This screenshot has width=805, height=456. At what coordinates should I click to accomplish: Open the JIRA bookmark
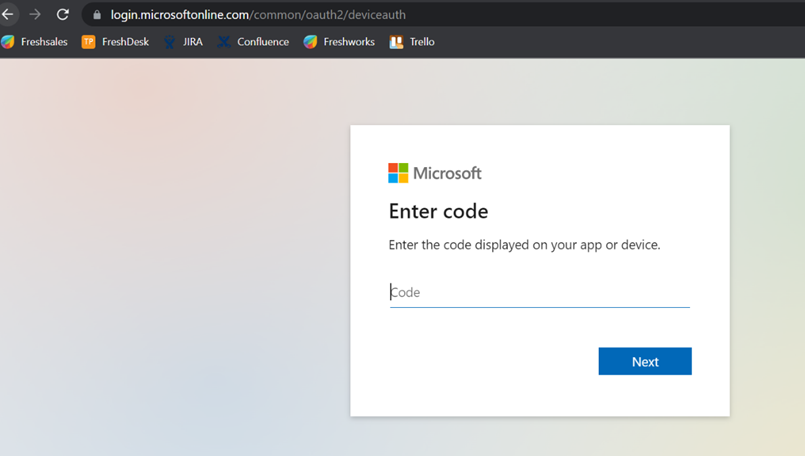[183, 42]
